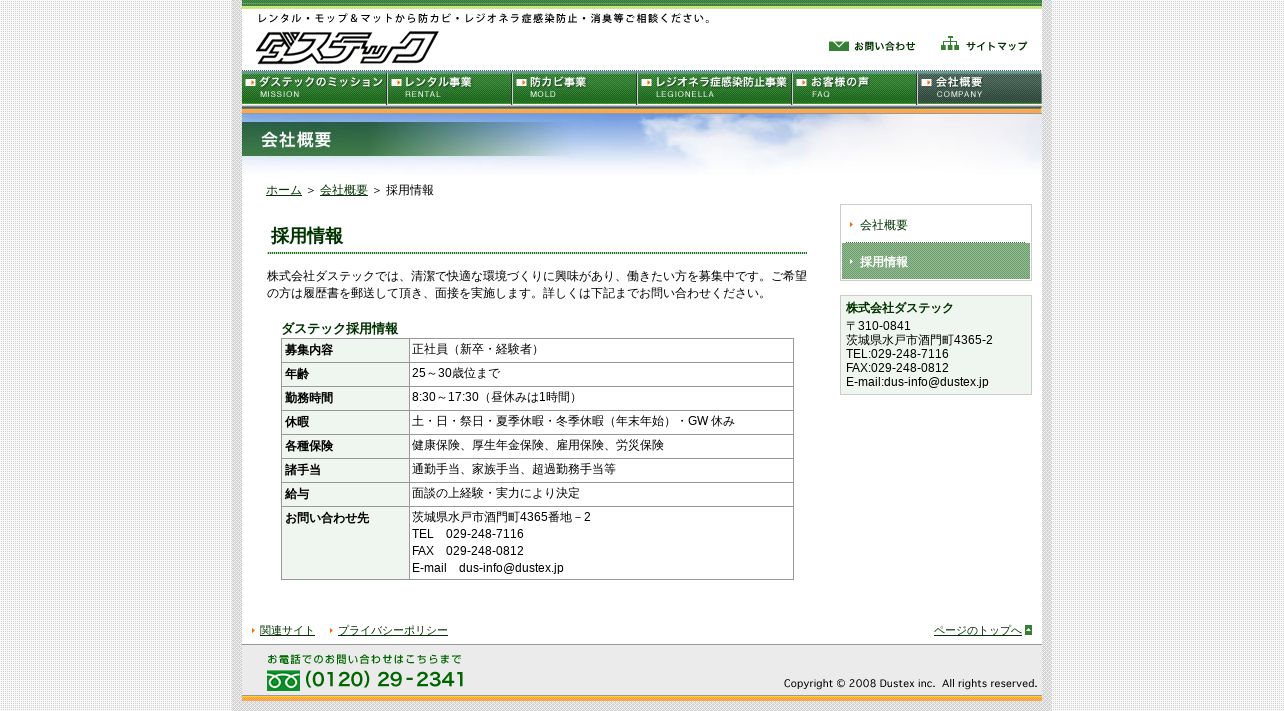Open ダステックのミッション MISSION menu

[x=314, y=88]
